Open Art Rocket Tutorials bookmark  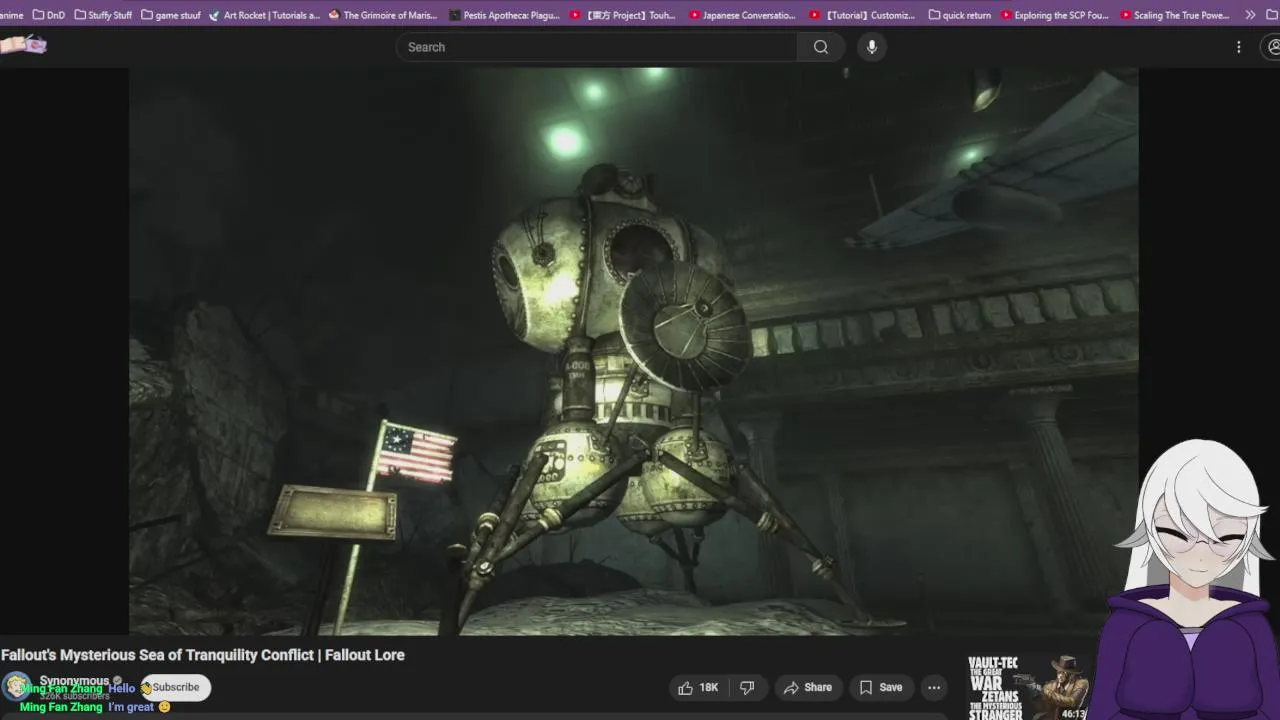click(x=265, y=15)
